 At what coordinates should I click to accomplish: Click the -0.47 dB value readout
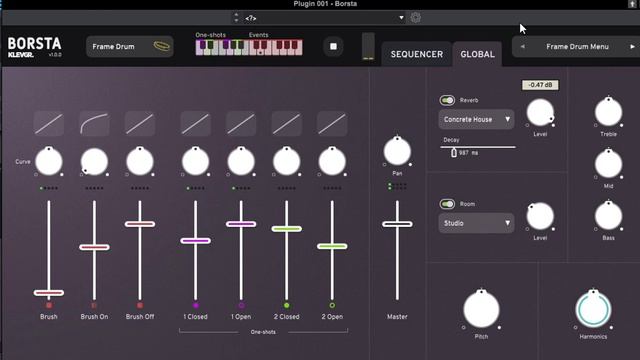540,85
